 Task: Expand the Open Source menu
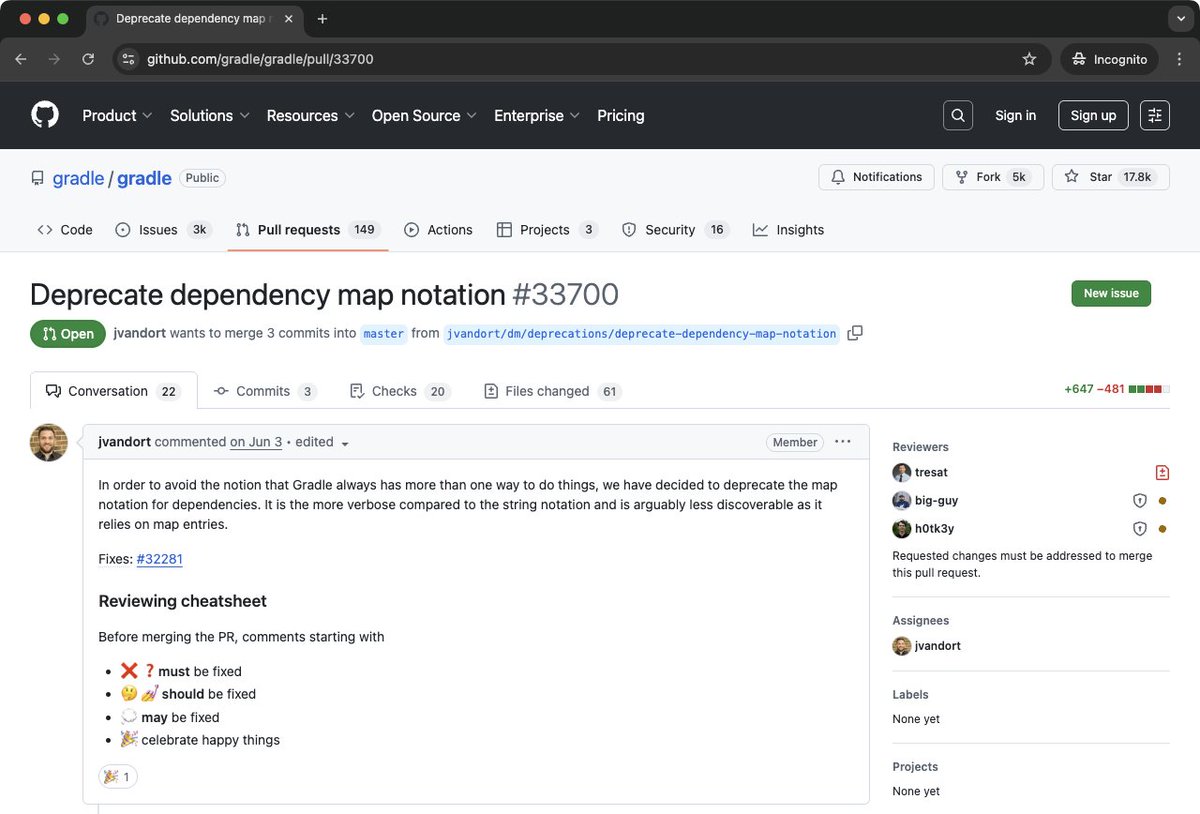424,115
